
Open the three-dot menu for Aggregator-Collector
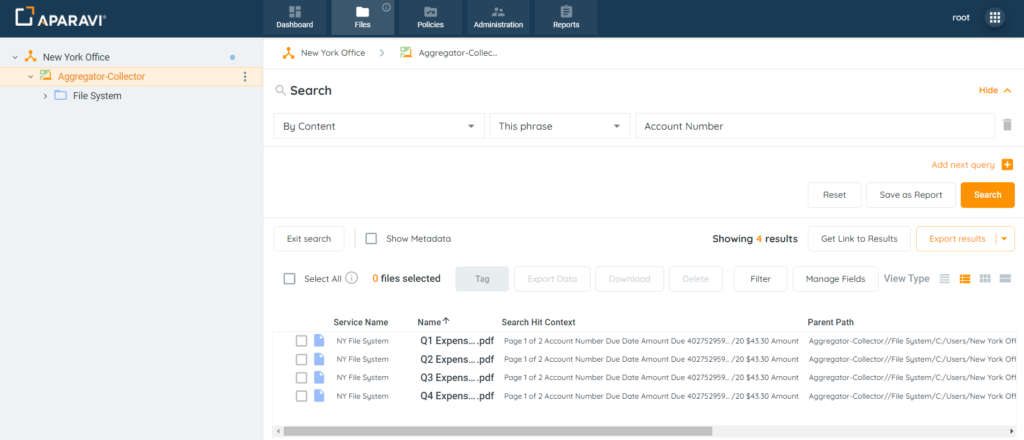(x=245, y=77)
